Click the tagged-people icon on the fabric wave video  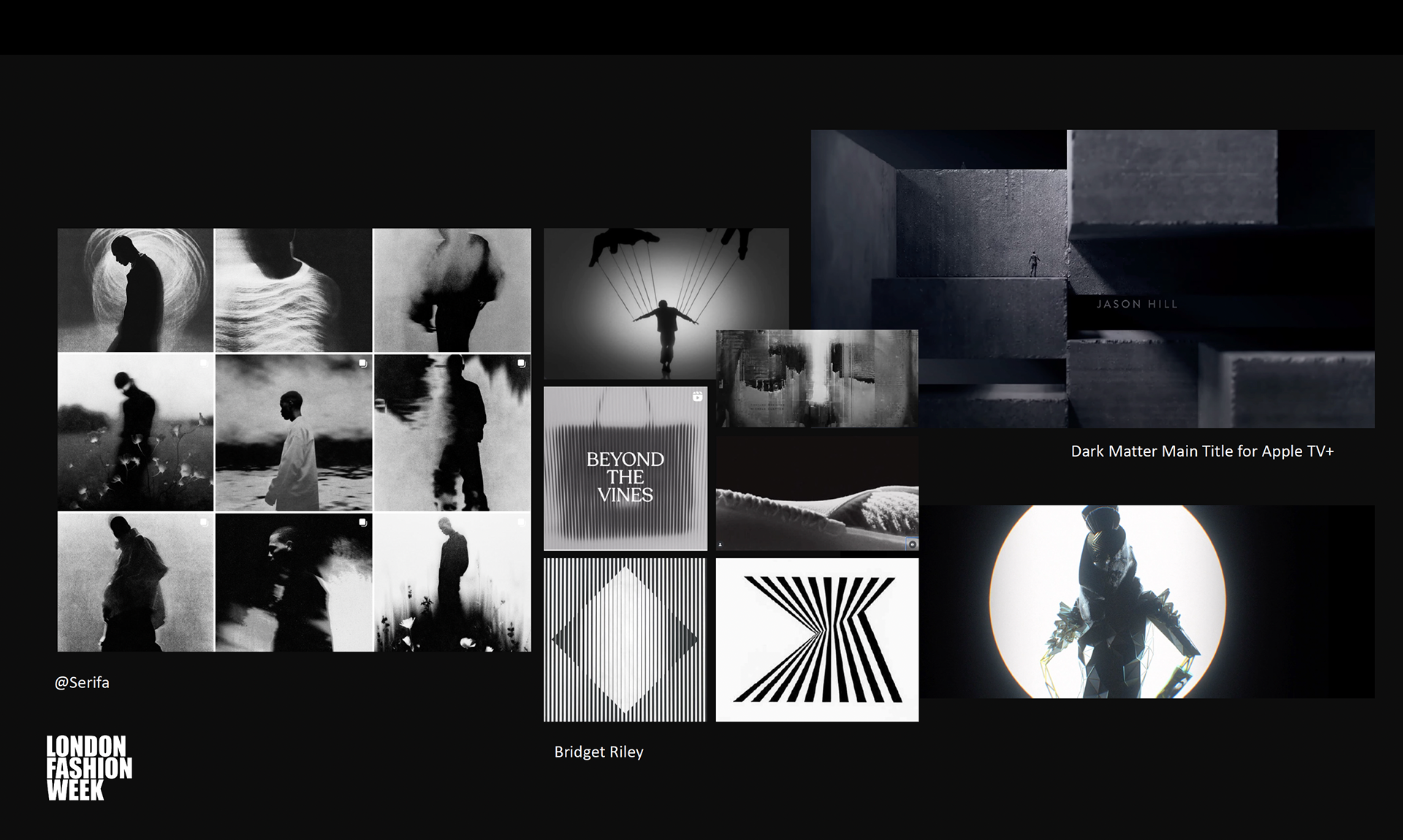click(x=720, y=545)
